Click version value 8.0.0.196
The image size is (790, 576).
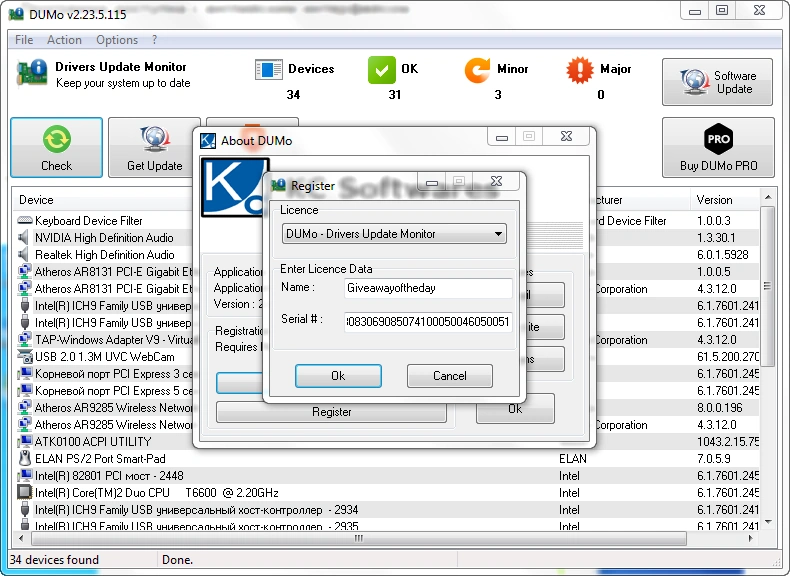720,407
